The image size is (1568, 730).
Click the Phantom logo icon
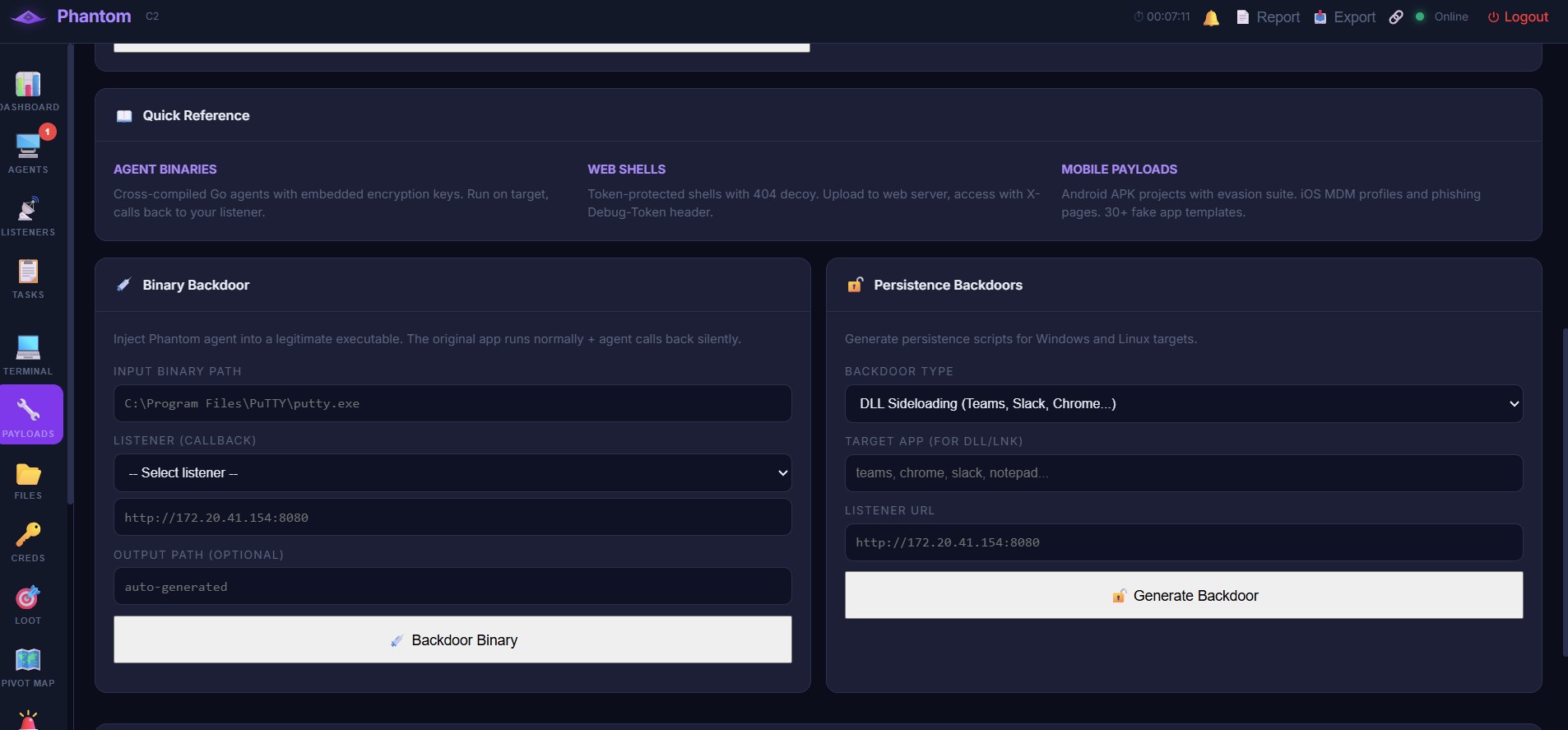click(28, 17)
